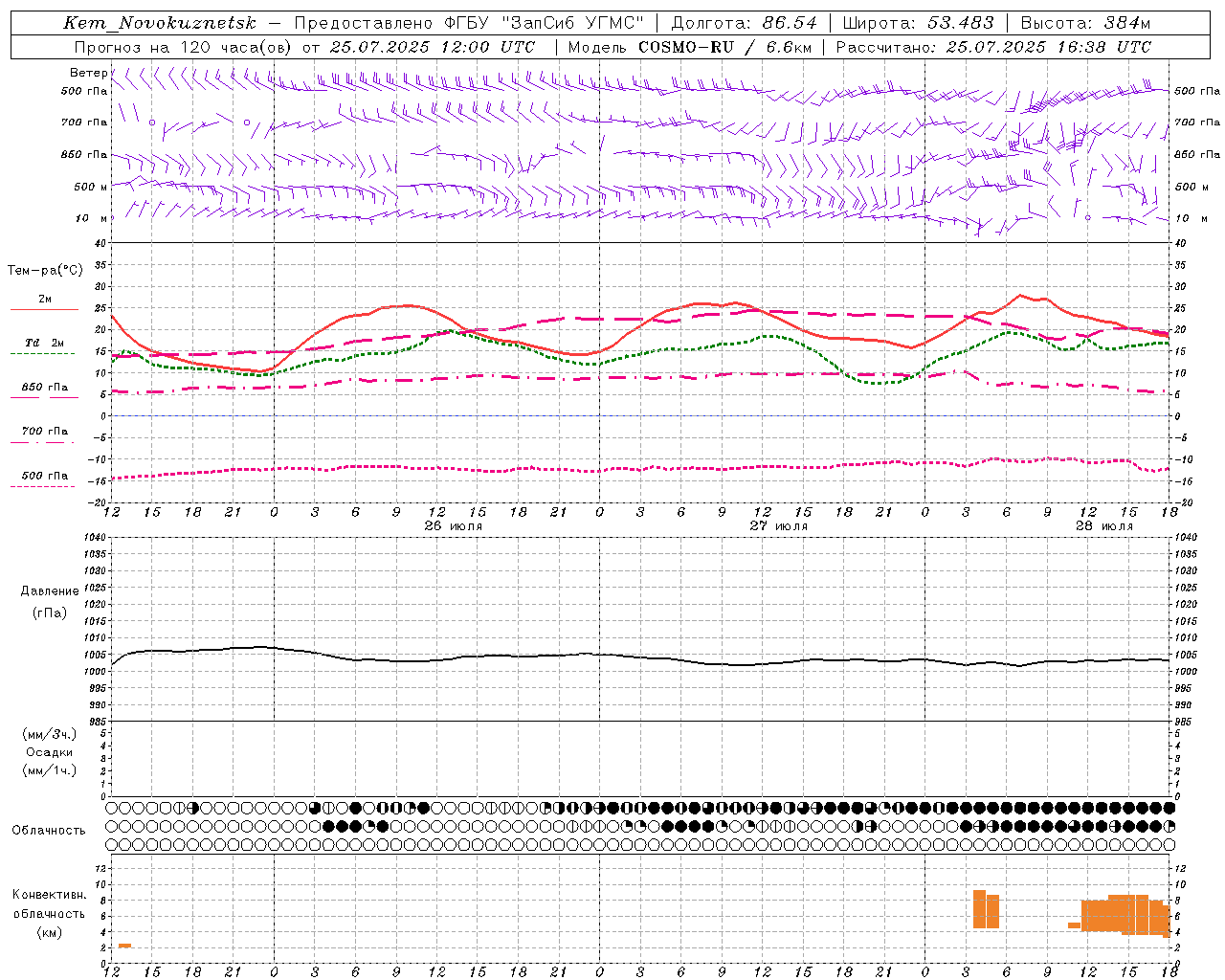Click the Облачность cloud cover label

click(x=49, y=831)
